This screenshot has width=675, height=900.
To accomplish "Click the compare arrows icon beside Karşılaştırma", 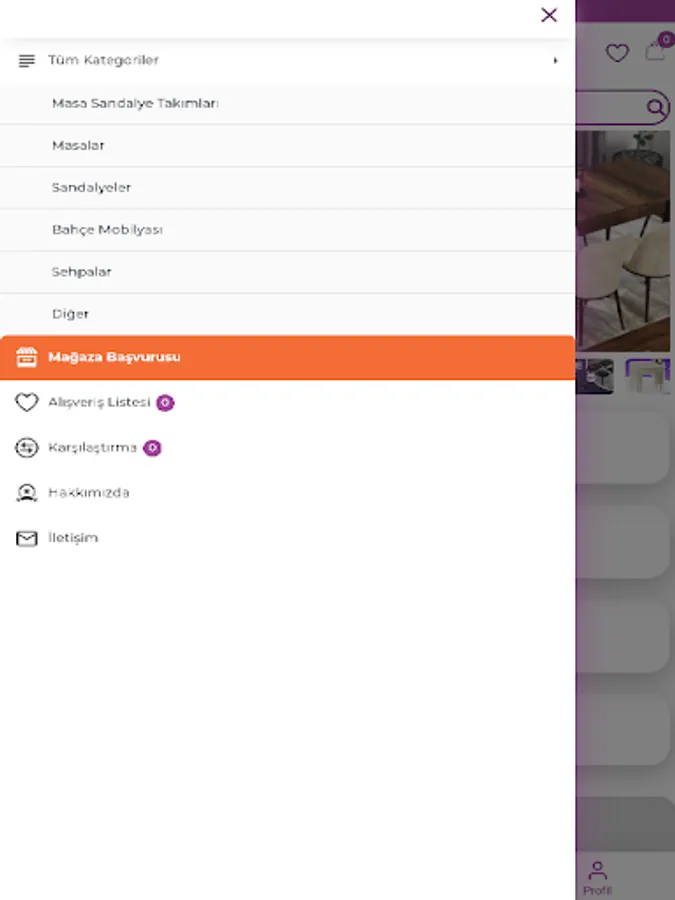I will click(x=26, y=448).
